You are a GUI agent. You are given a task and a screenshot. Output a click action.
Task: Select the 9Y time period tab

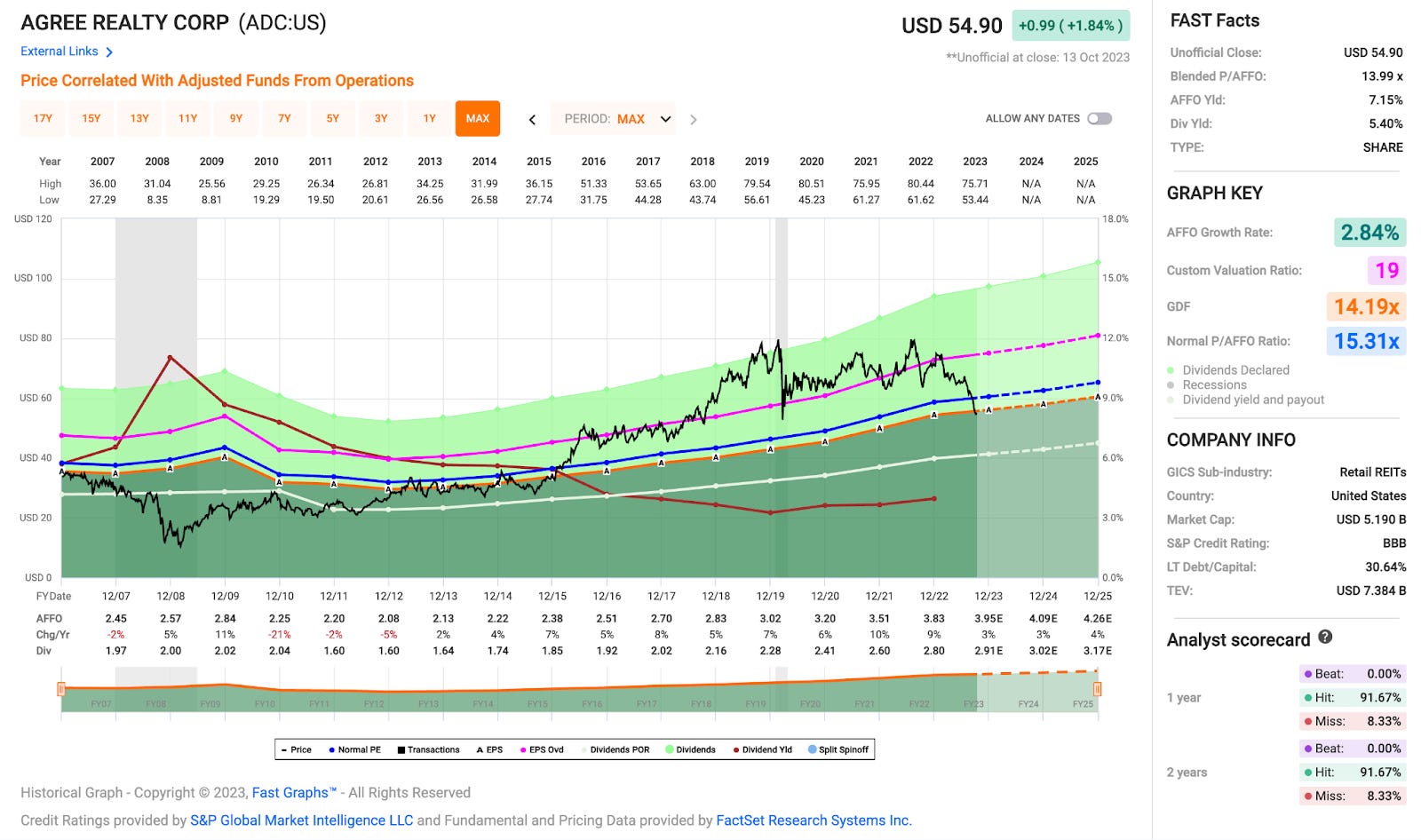coord(235,118)
